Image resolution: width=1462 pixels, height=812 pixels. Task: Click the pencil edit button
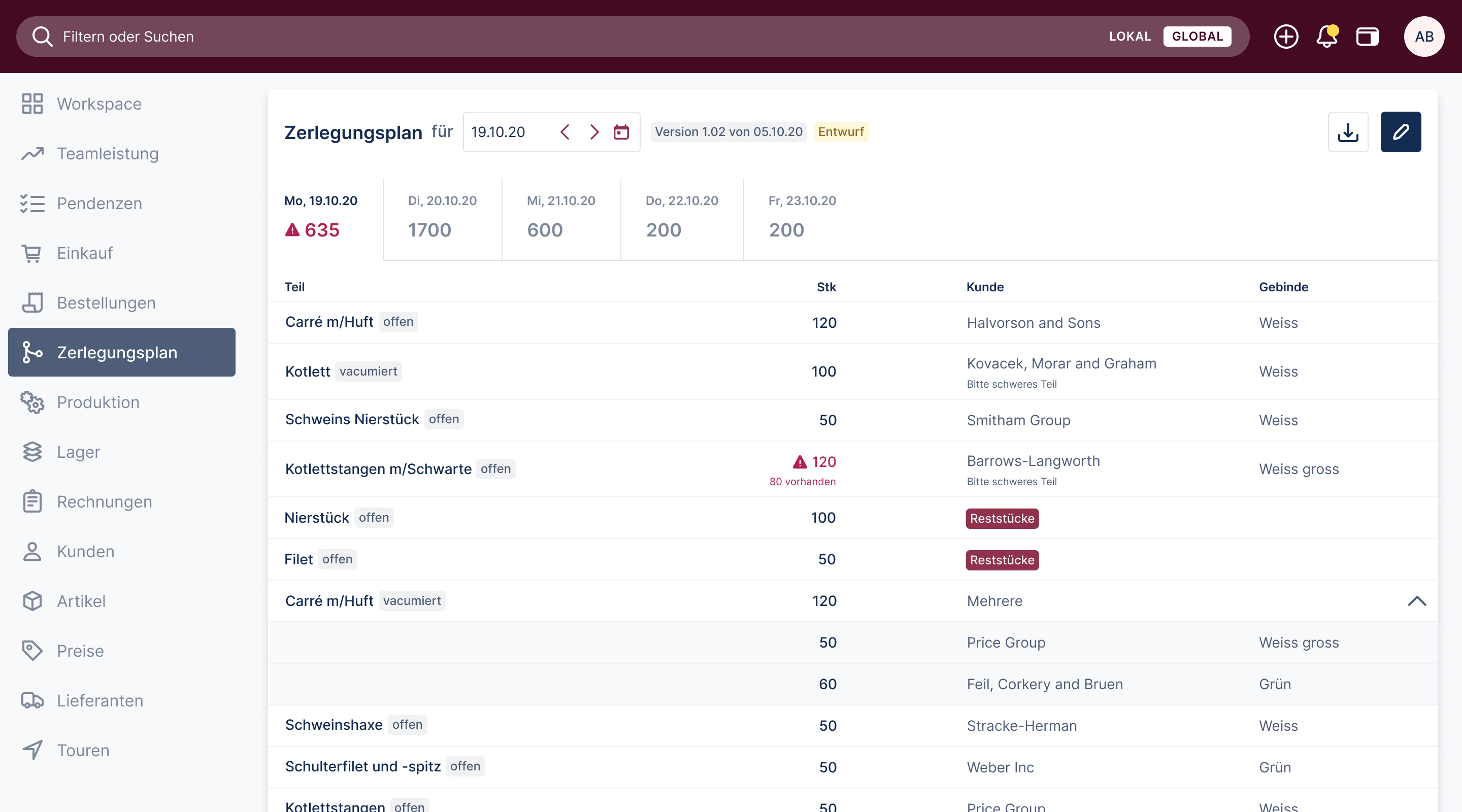pyautogui.click(x=1401, y=132)
